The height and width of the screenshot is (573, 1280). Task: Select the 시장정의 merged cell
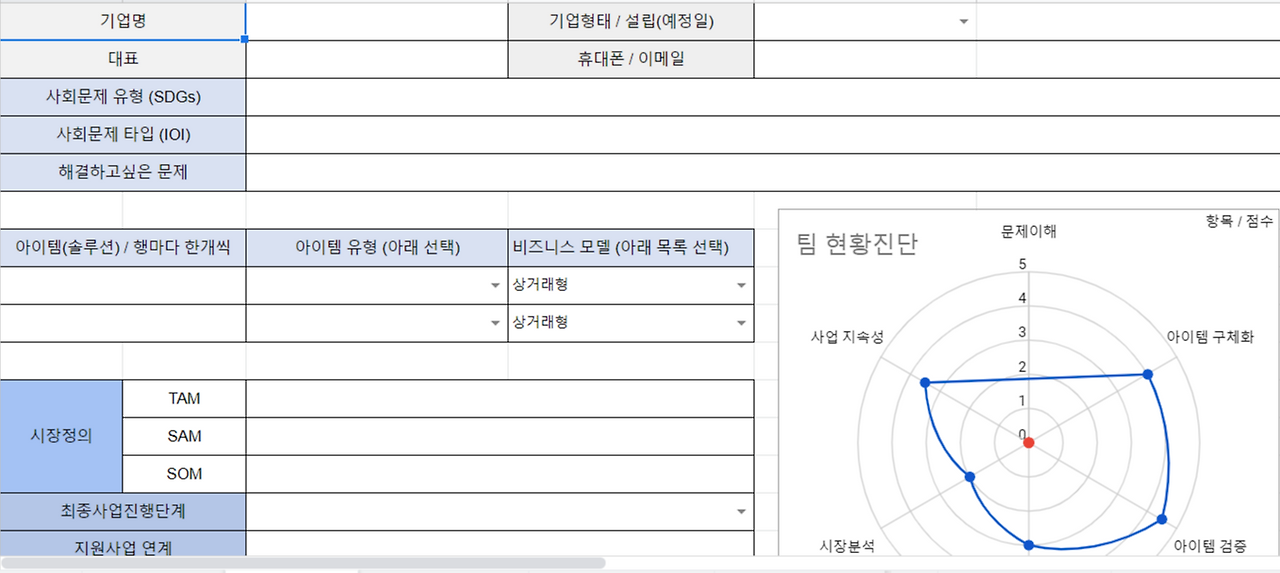tap(61, 436)
